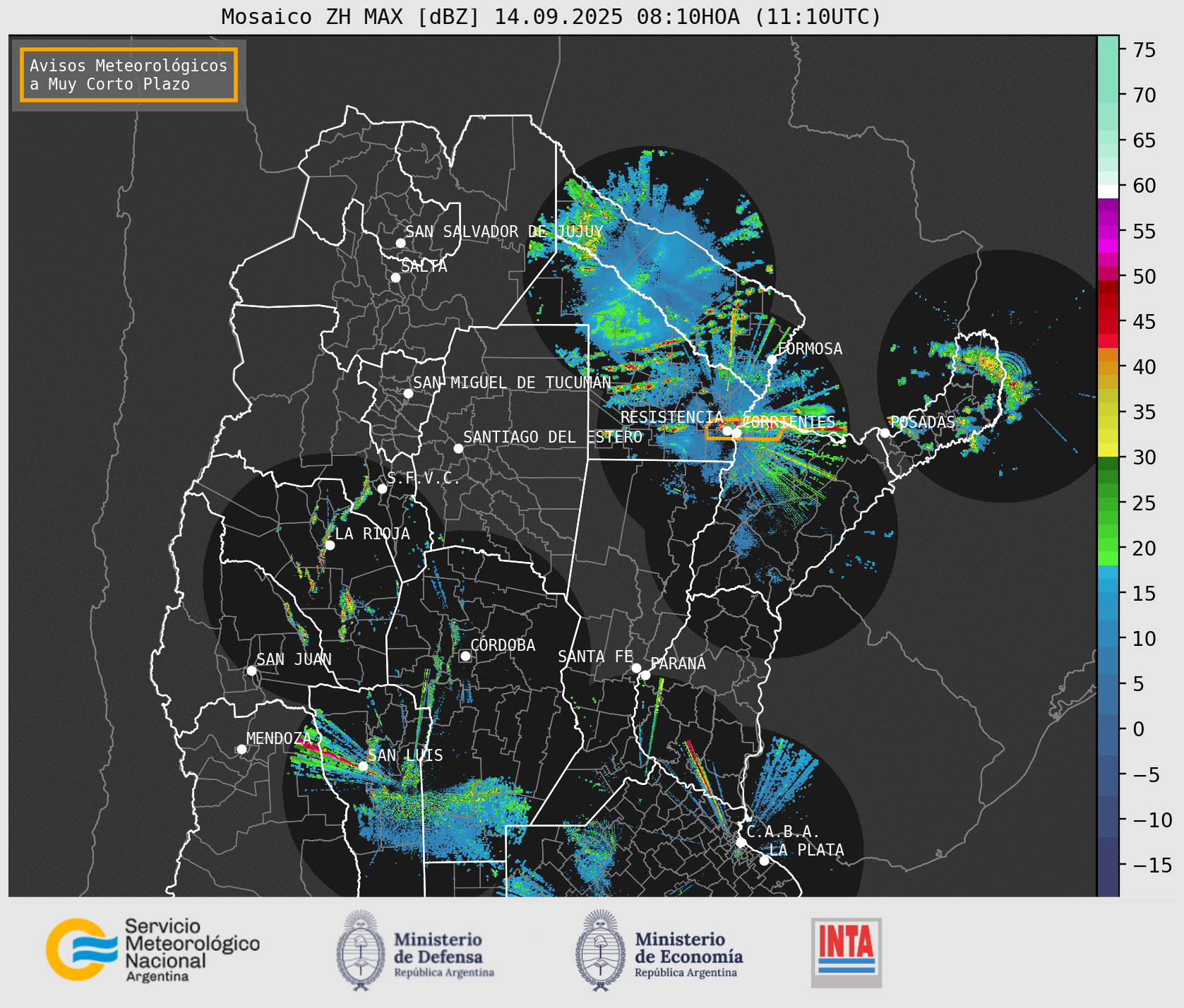The image size is (1184, 1008).
Task: Click the Santa Fe city marker dot
Action: coord(636,668)
